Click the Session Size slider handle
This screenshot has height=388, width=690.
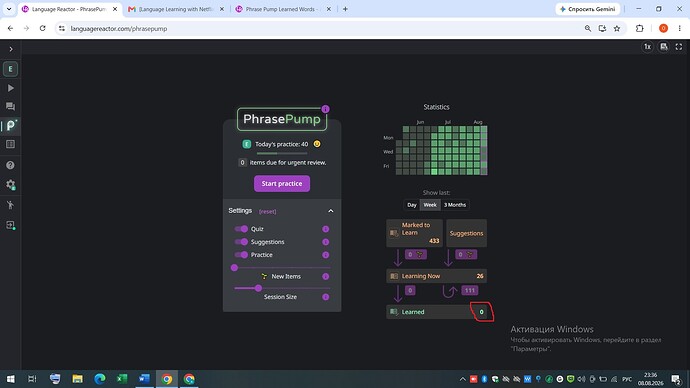[258, 288]
